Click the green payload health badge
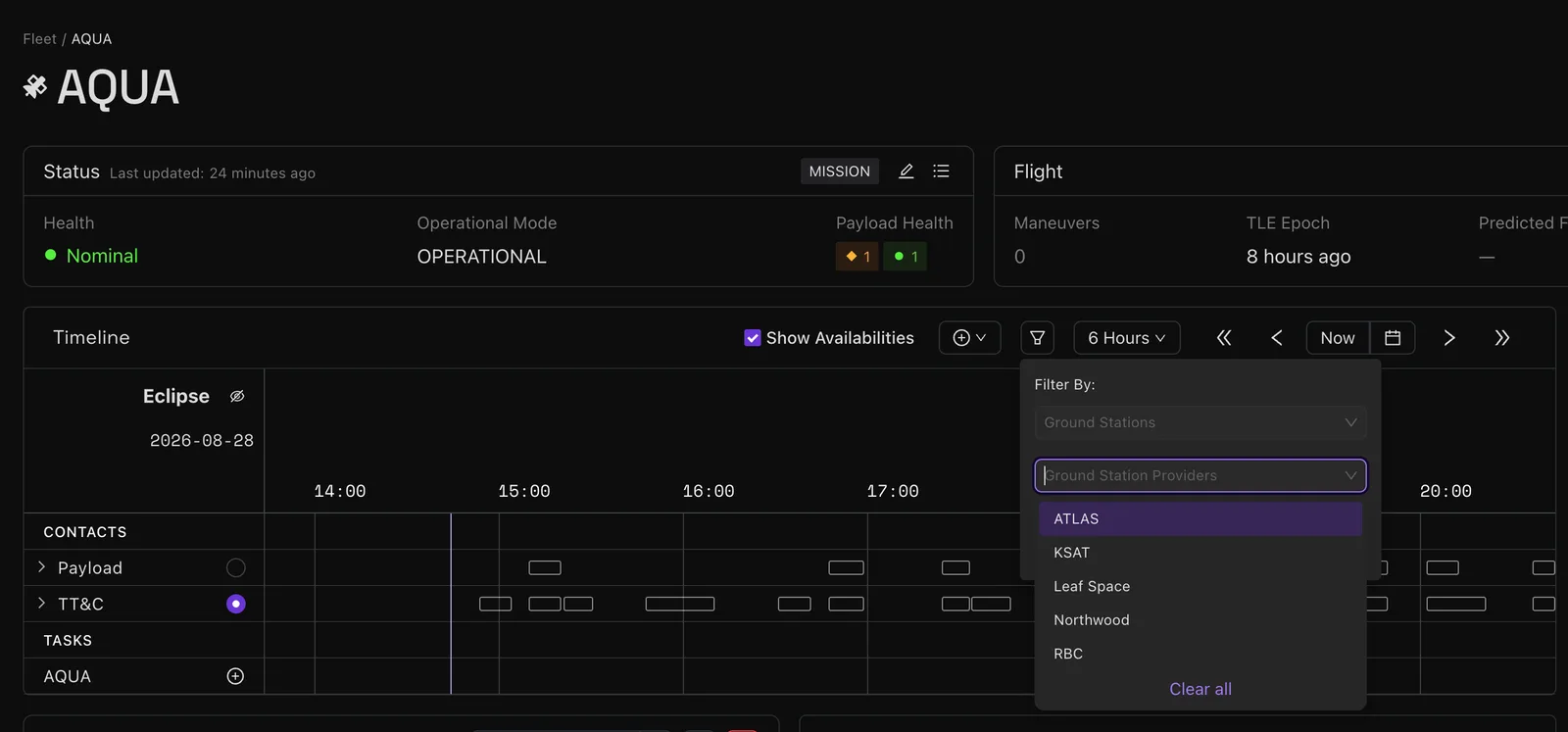The width and height of the screenshot is (1568, 732). click(906, 257)
